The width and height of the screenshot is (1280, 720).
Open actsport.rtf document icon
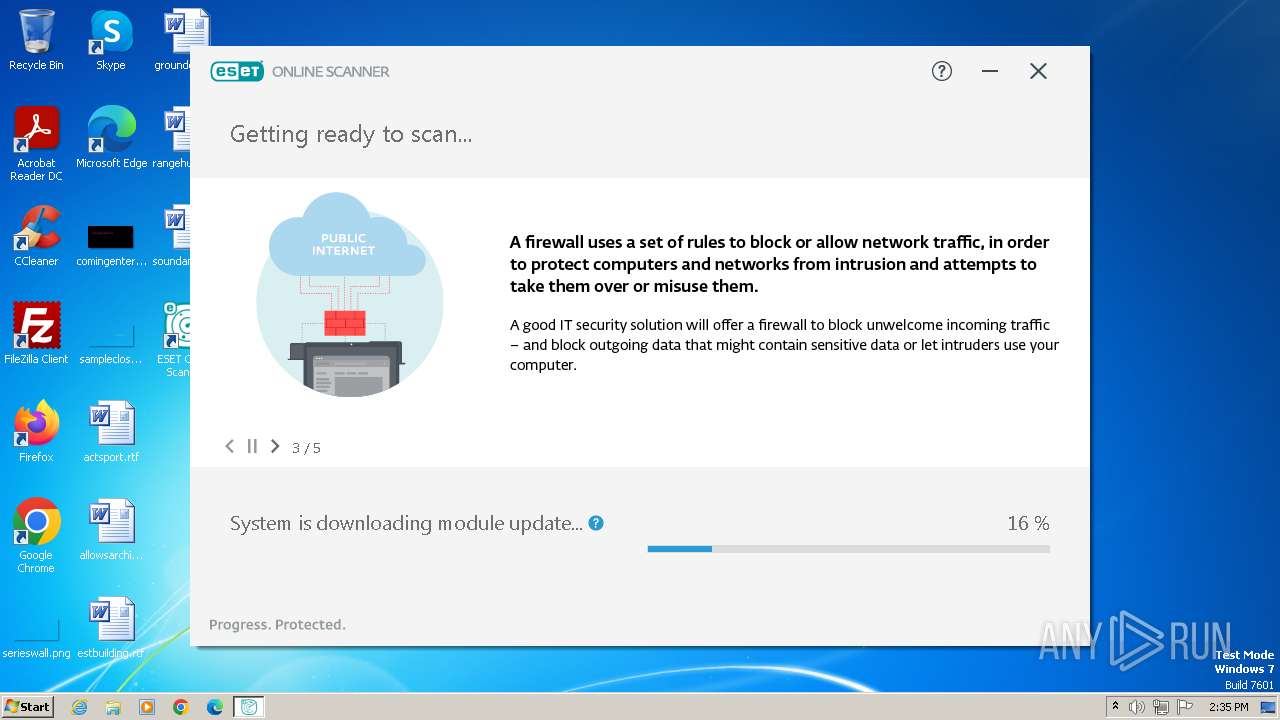[x=111, y=432]
